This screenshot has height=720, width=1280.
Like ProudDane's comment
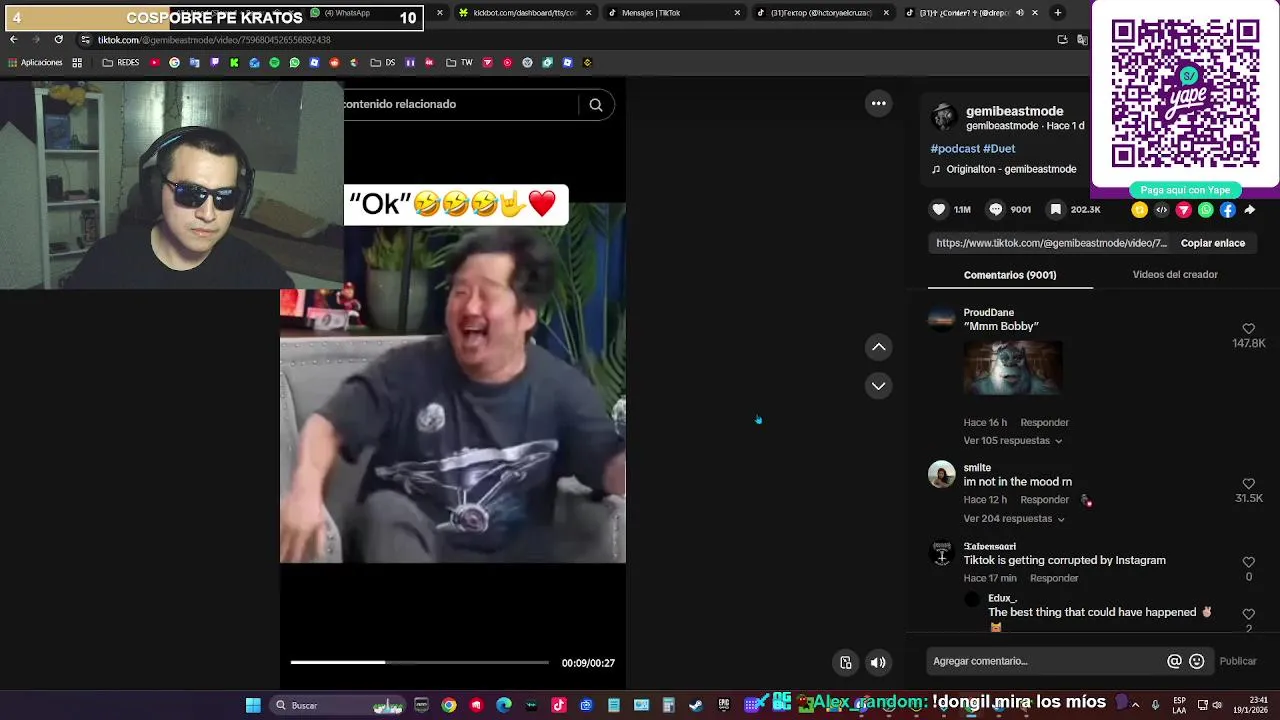pos(1248,329)
